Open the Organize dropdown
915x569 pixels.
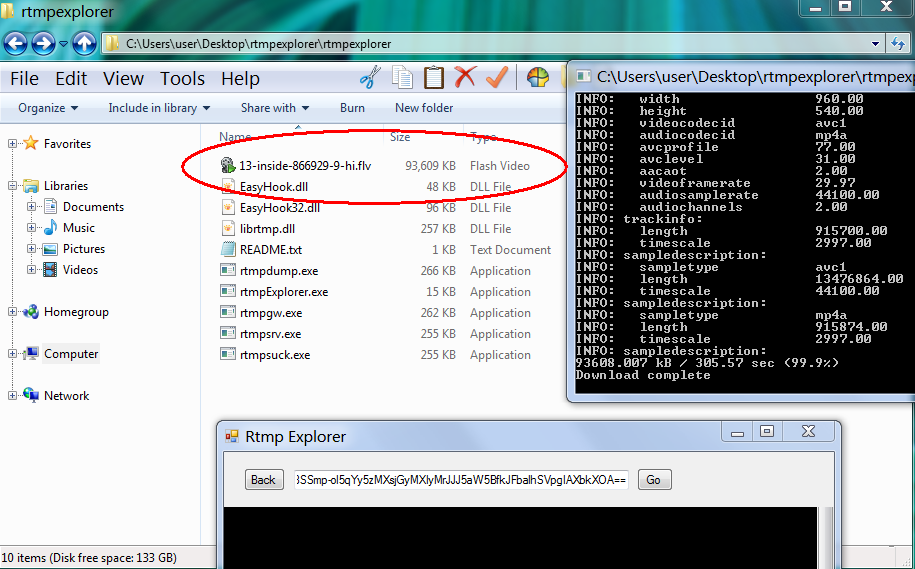[x=48, y=108]
